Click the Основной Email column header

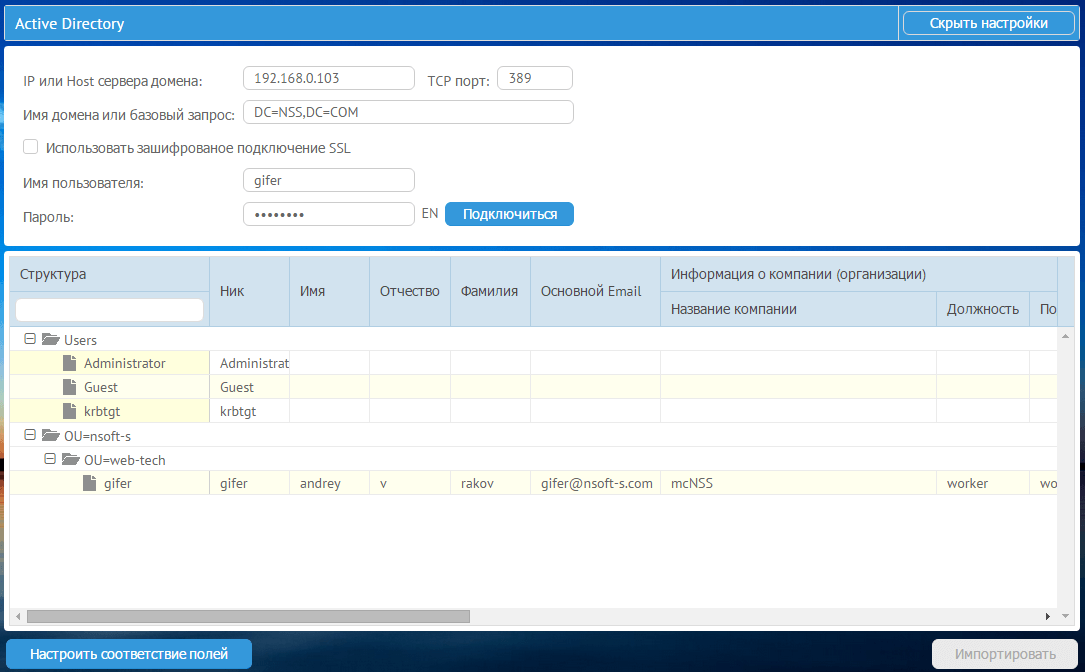(x=591, y=291)
